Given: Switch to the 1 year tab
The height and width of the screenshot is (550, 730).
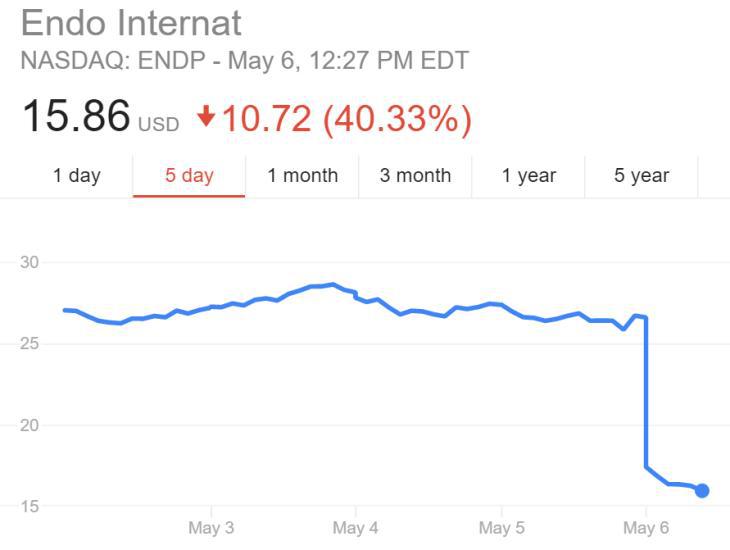Looking at the screenshot, I should coord(528,176).
